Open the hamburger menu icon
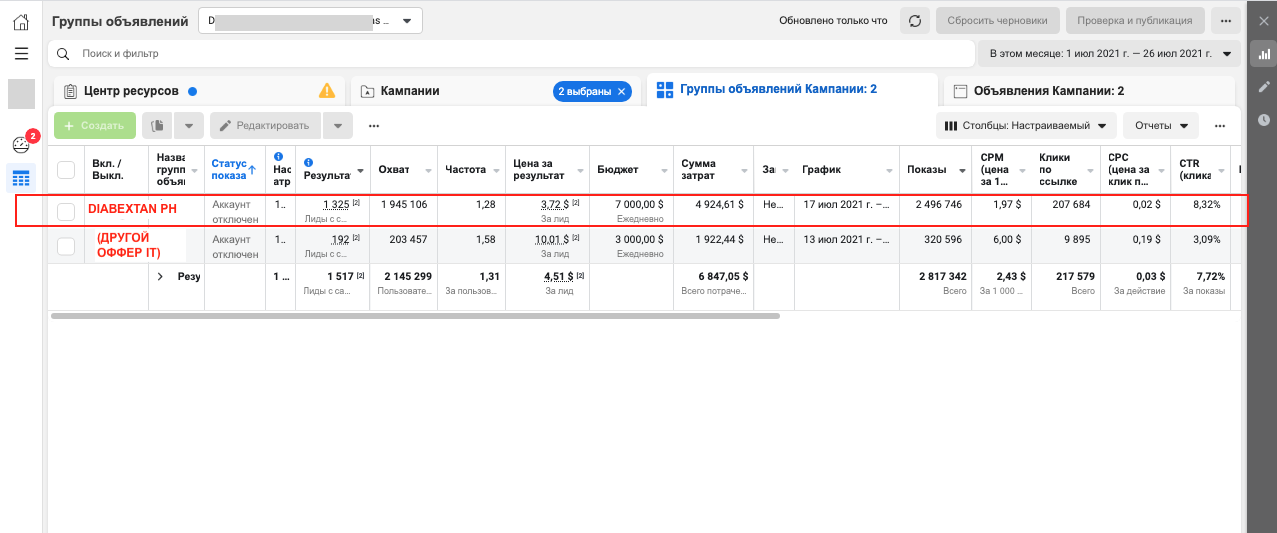This screenshot has width=1277, height=533. 21,53
